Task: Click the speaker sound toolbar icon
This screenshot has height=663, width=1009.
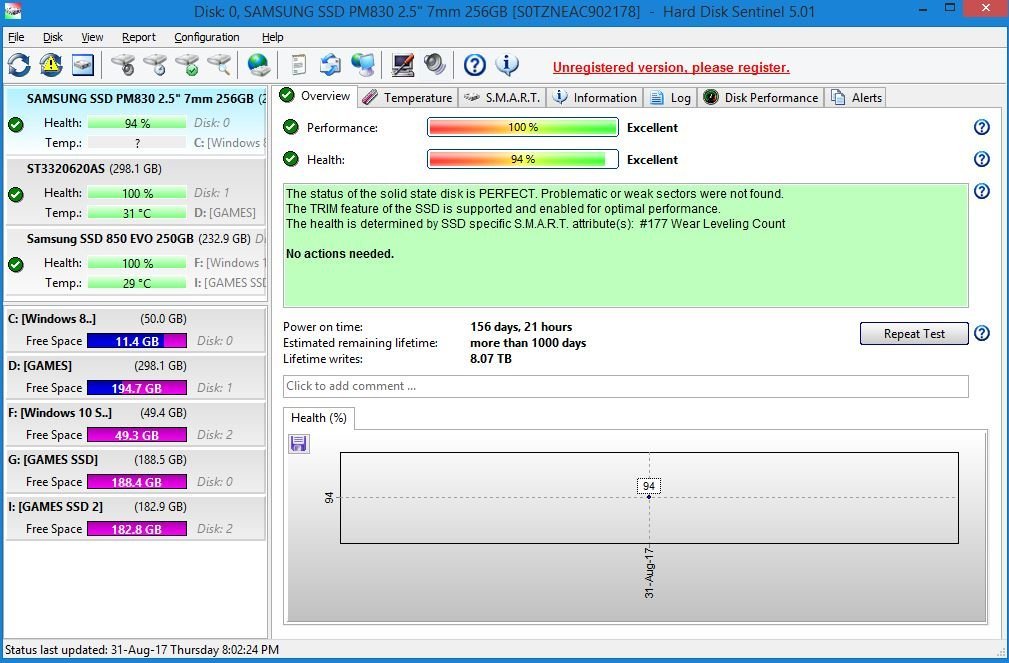Action: click(x=434, y=65)
